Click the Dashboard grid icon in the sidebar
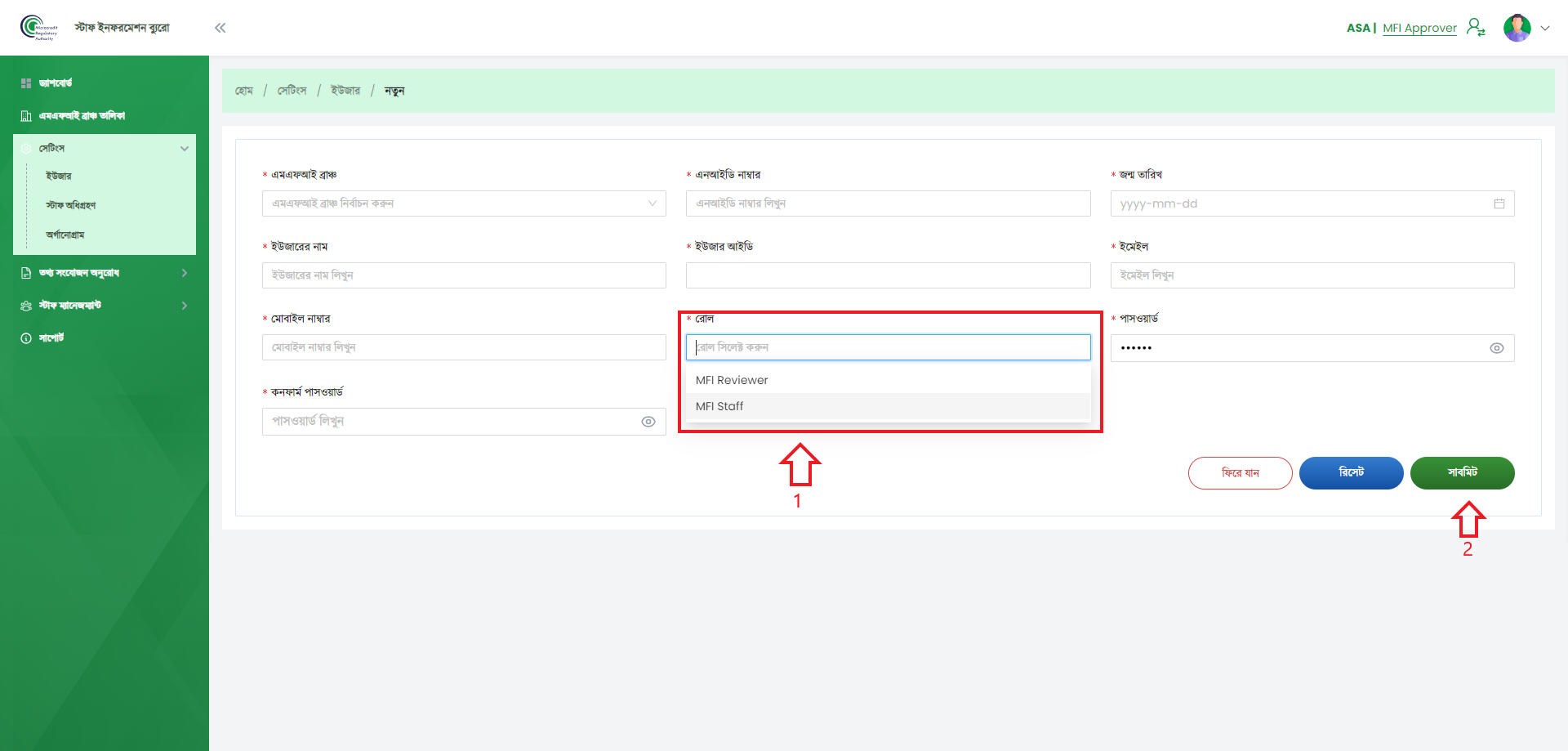Image resolution: width=1568 pixels, height=751 pixels. click(x=26, y=83)
